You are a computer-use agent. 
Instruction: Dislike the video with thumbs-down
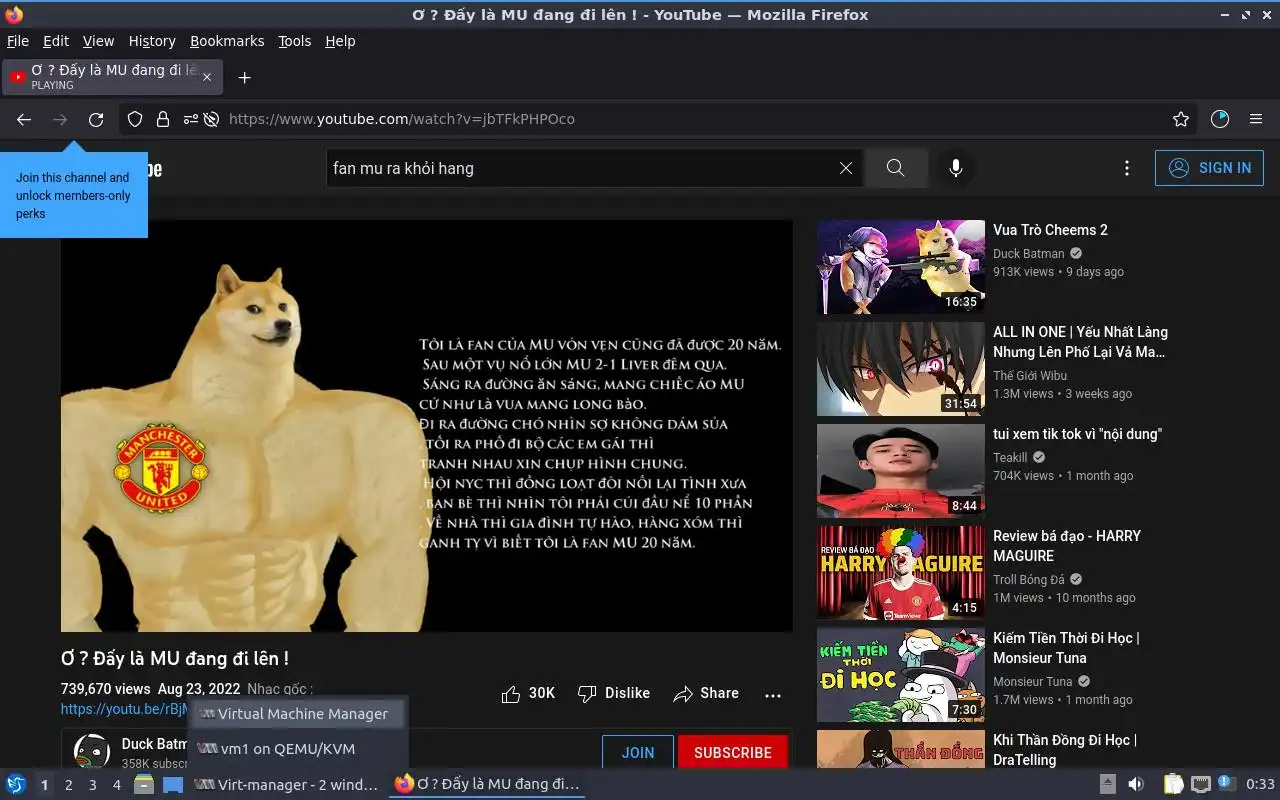[614, 693]
